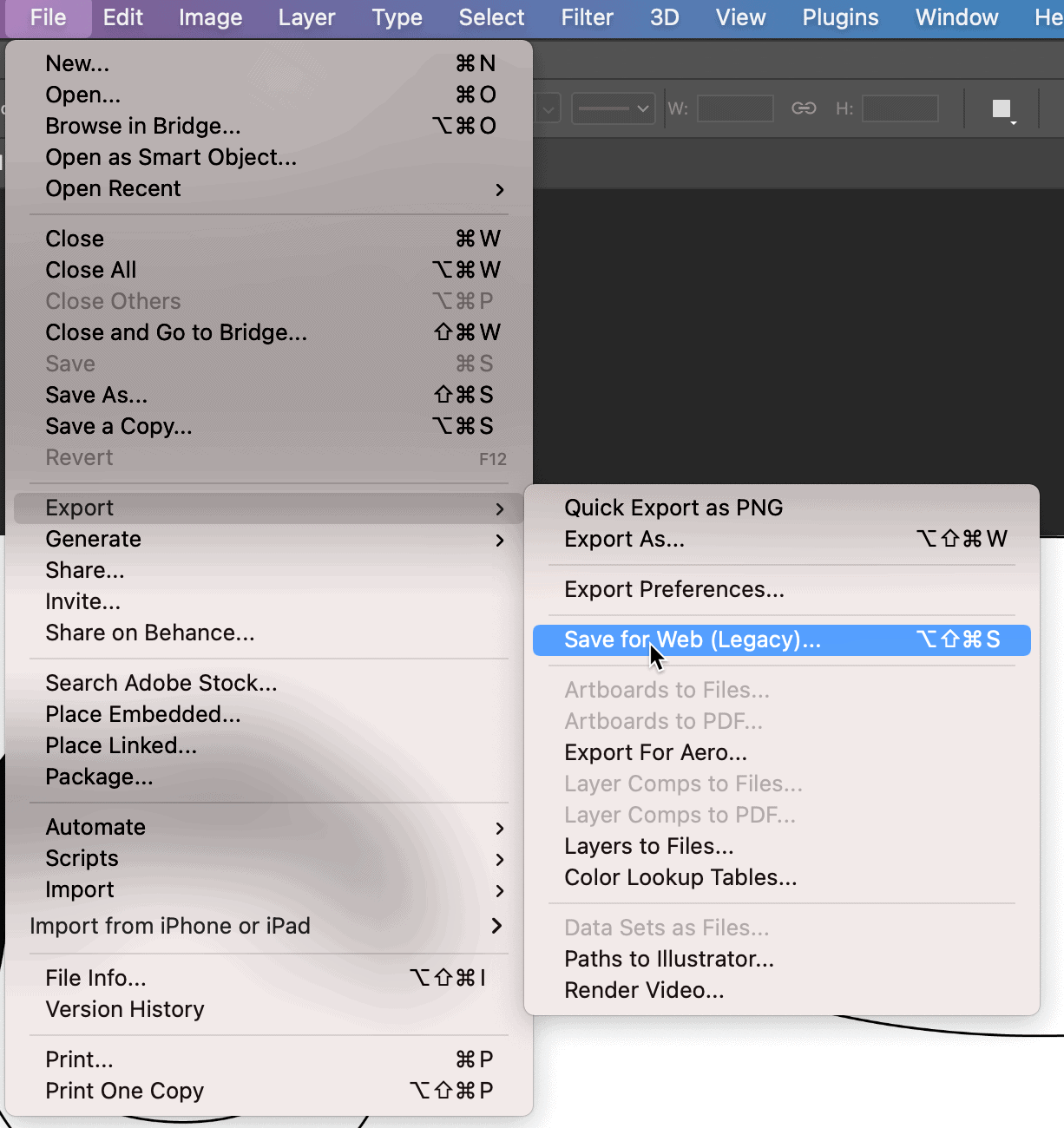Open the Plugins menu
This screenshot has width=1064, height=1128.
point(840,17)
